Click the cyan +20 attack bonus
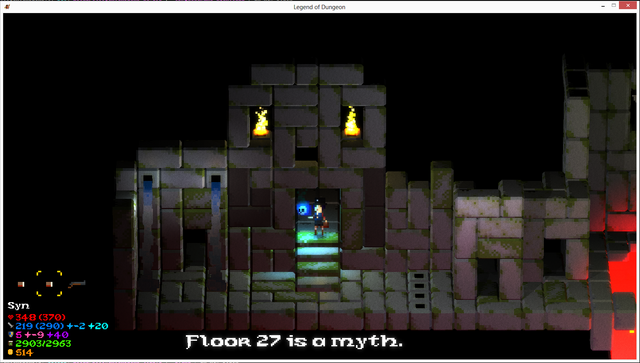 [x=98, y=326]
